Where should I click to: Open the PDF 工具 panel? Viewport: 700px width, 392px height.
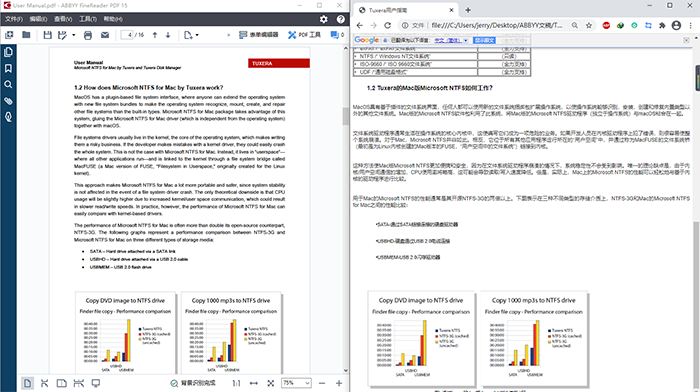click(304, 35)
